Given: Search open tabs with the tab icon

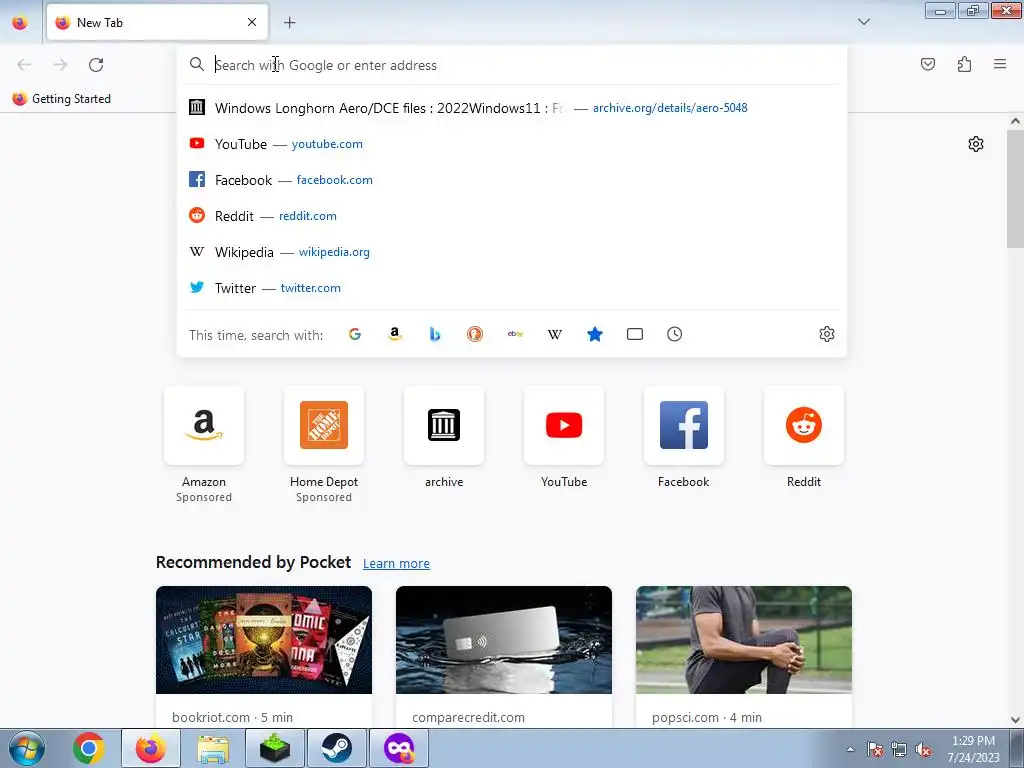Looking at the screenshot, I should pos(635,334).
